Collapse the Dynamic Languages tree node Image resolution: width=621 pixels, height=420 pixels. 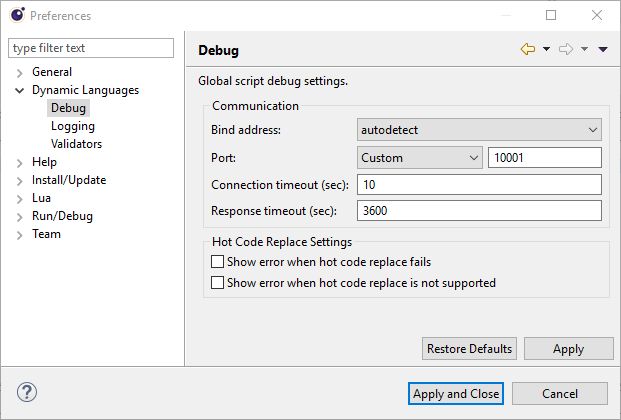click(x=19, y=90)
